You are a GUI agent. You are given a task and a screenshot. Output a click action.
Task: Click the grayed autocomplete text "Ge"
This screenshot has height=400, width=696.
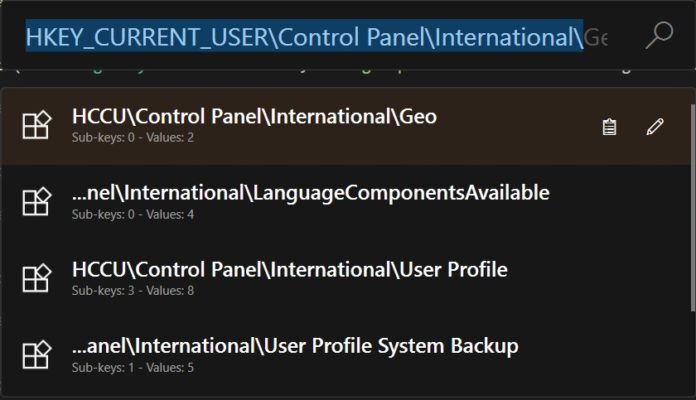point(596,38)
